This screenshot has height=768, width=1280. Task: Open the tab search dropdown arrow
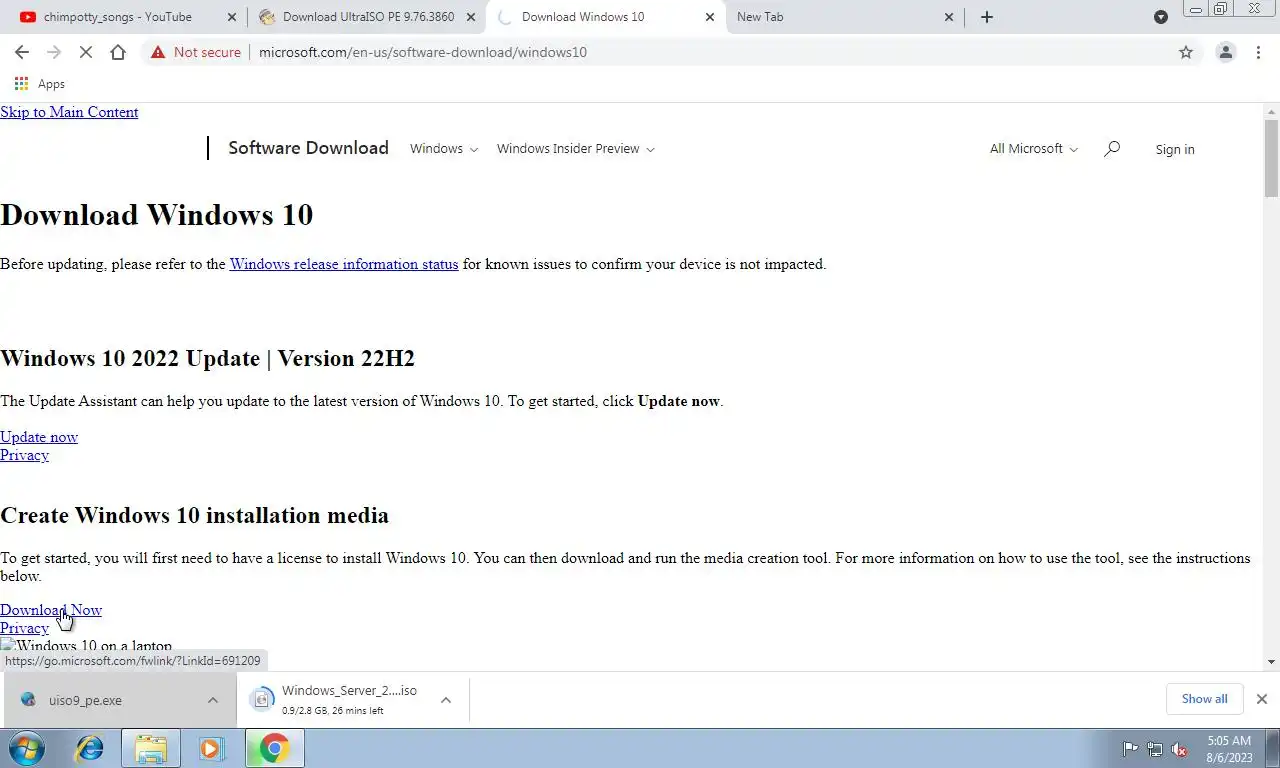[x=1161, y=17]
